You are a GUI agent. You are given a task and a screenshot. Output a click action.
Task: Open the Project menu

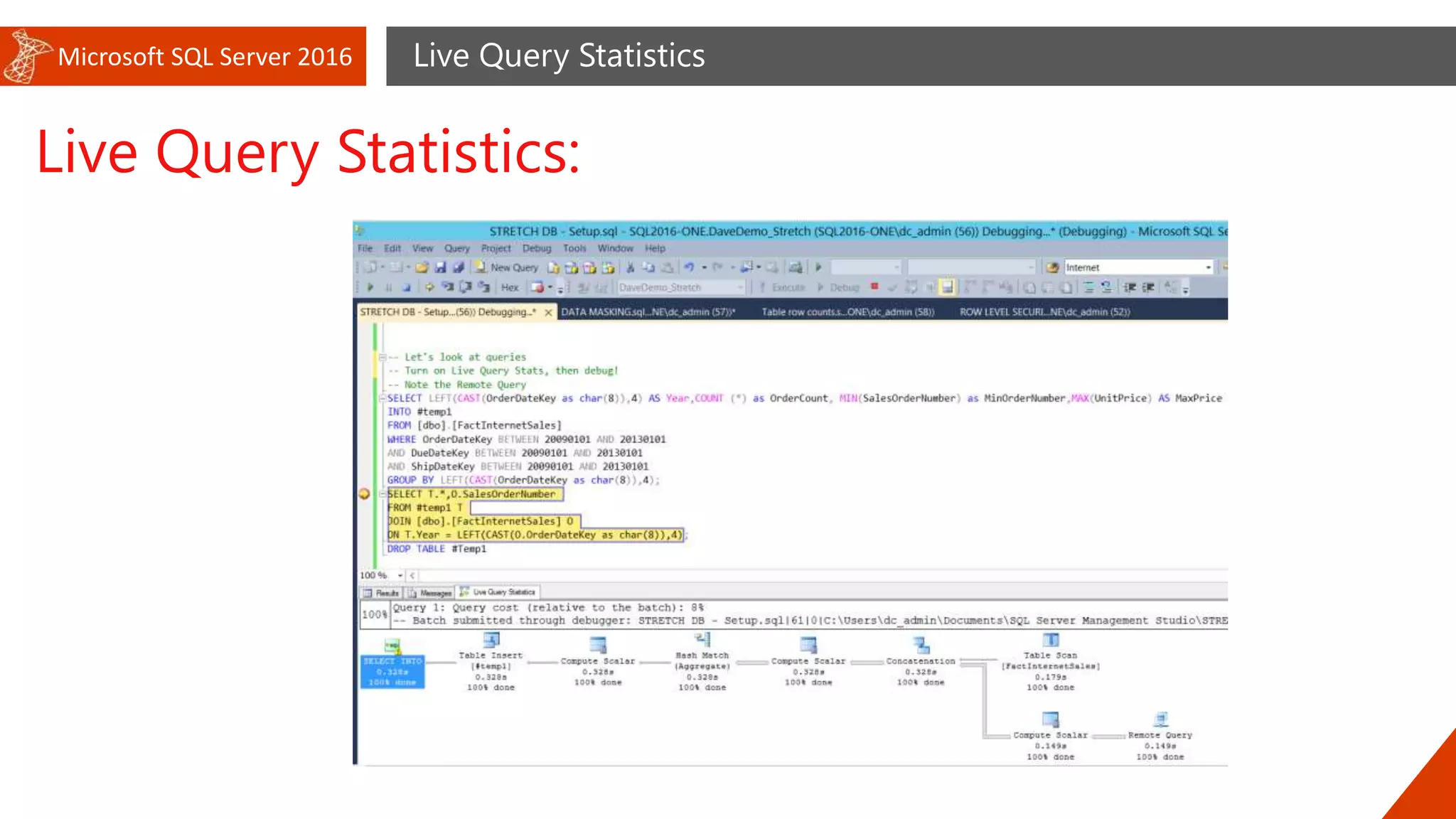pos(496,248)
